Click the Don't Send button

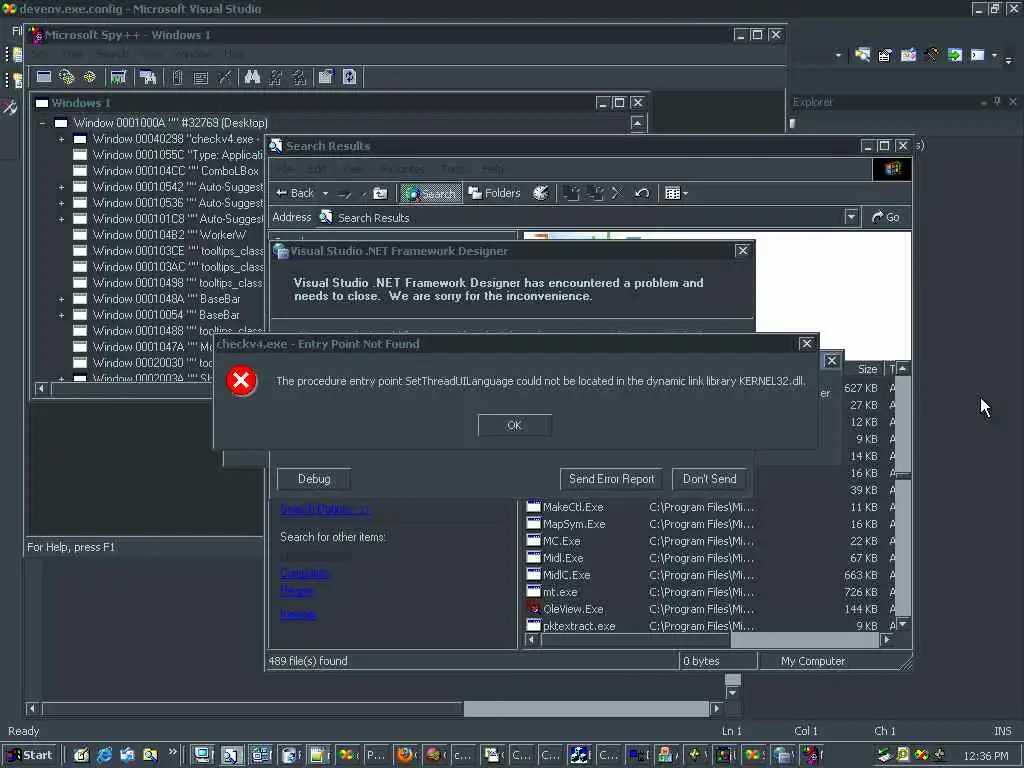pos(709,479)
